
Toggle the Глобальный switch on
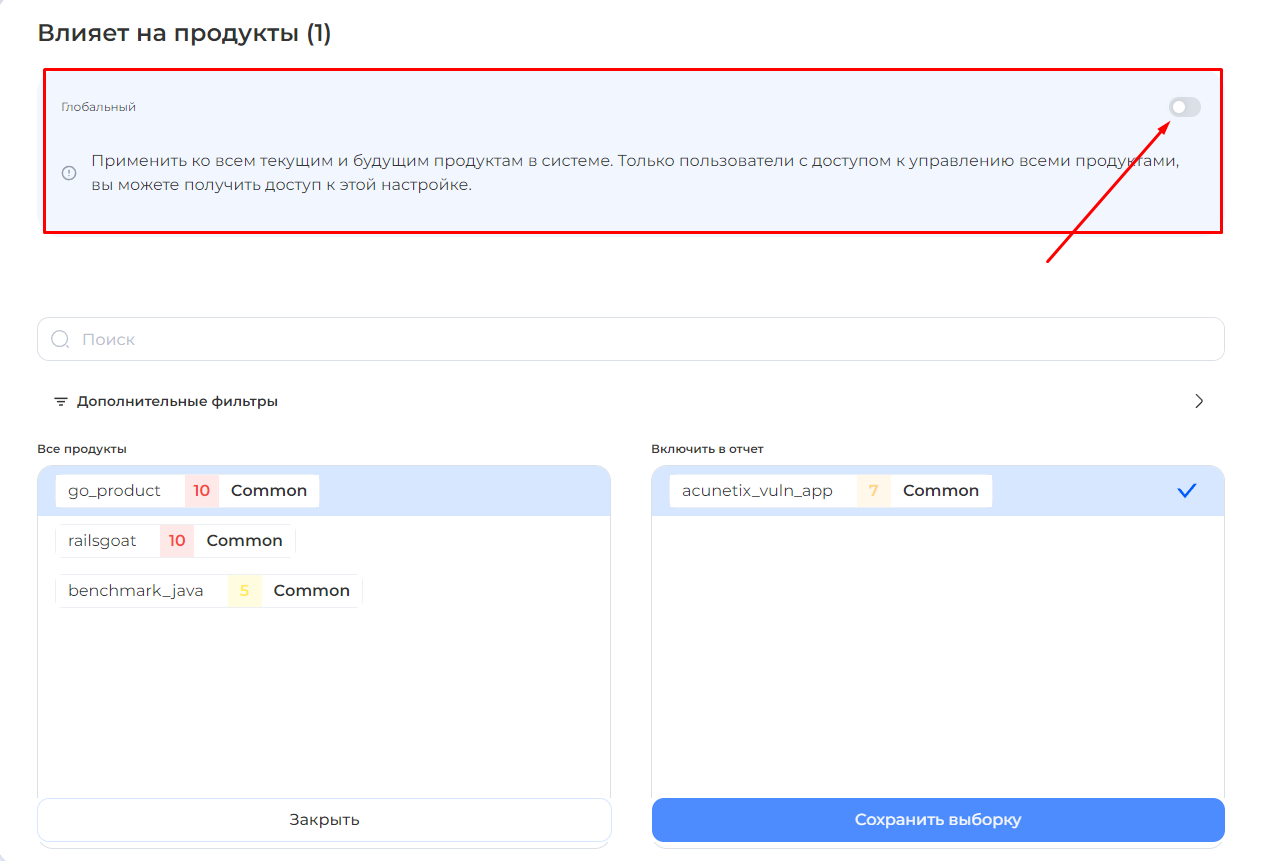1184,107
